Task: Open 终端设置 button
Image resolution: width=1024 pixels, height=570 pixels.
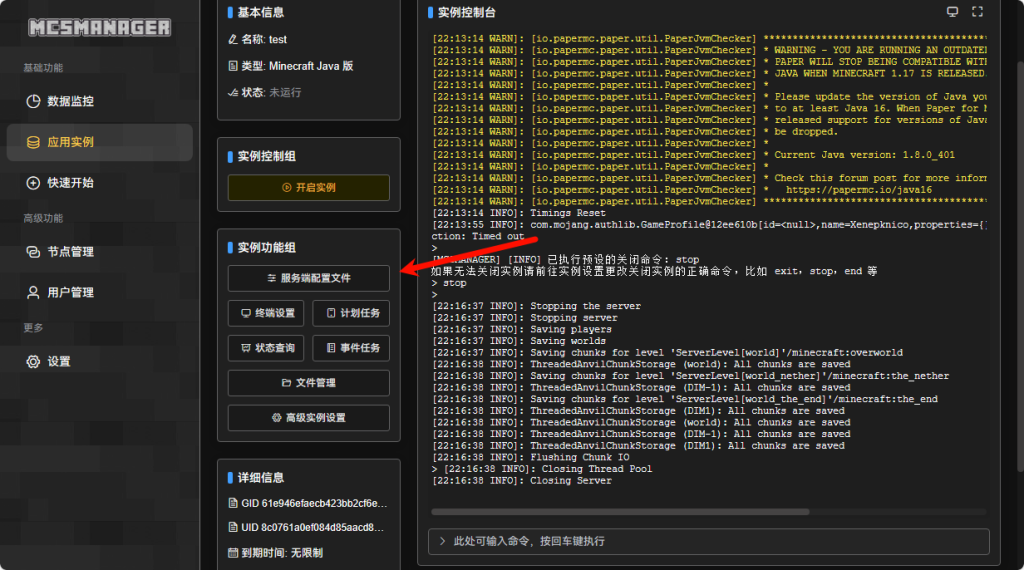Action: pyautogui.click(x=266, y=313)
